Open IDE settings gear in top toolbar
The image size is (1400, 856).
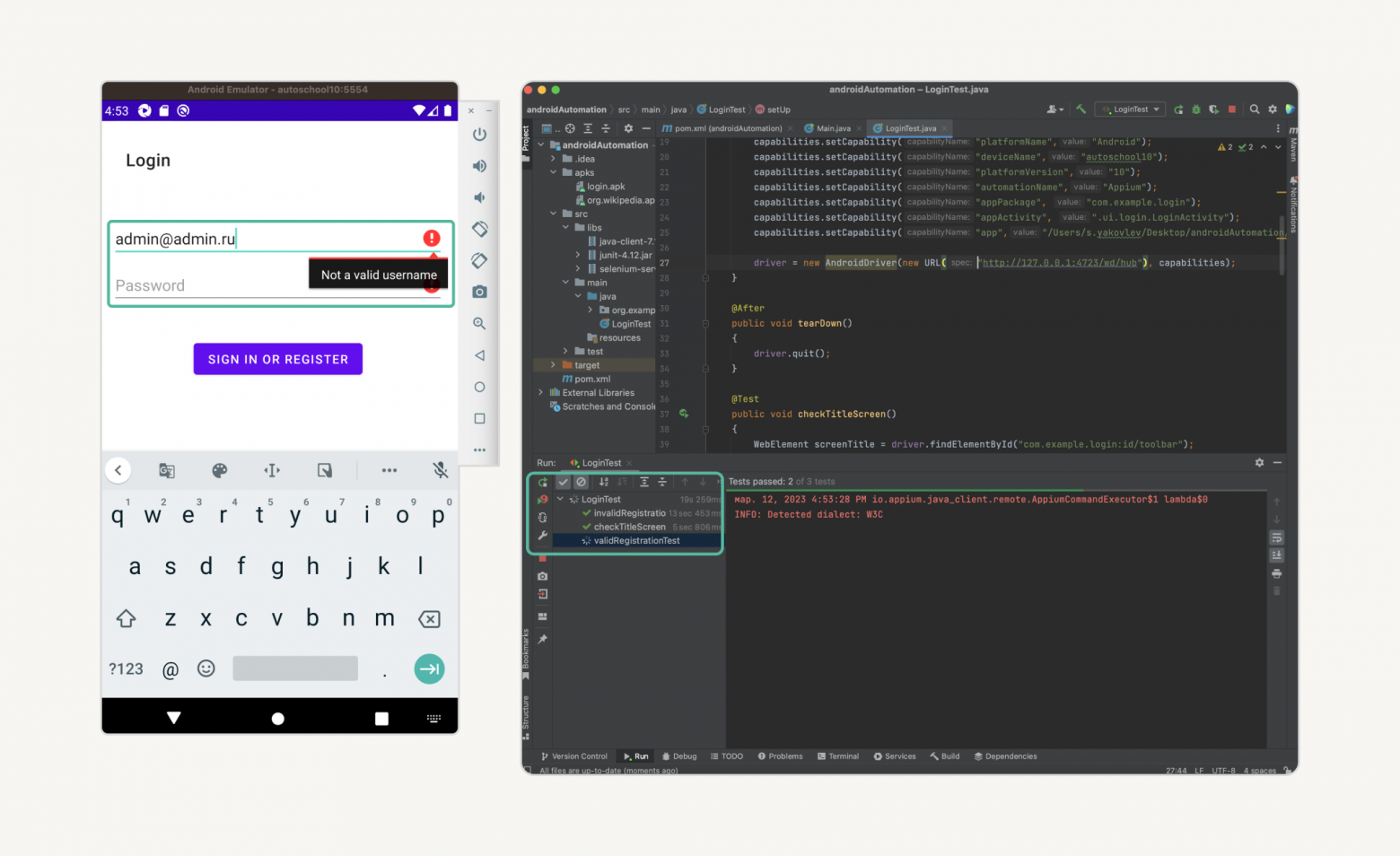click(1273, 109)
